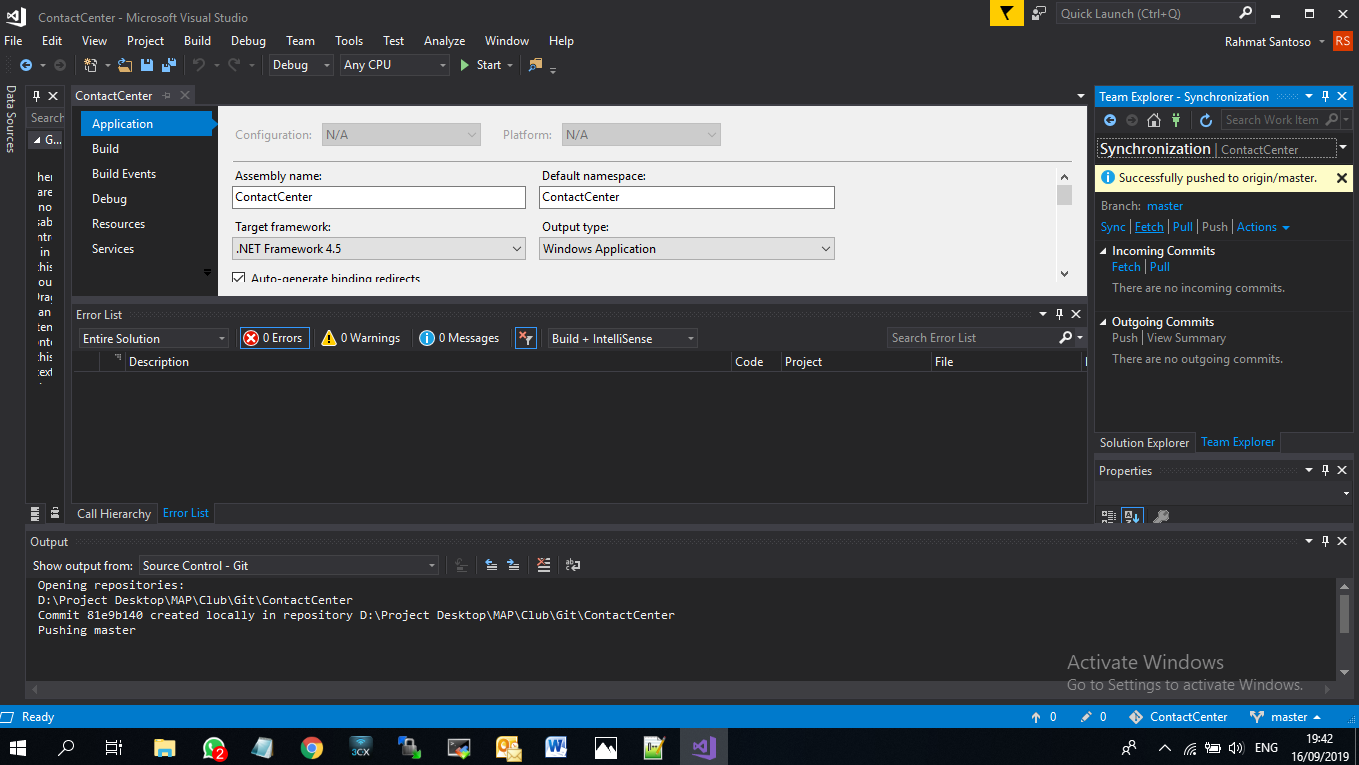Click the notifications flag icon in the title bar
The image size is (1359, 765).
(1007, 14)
